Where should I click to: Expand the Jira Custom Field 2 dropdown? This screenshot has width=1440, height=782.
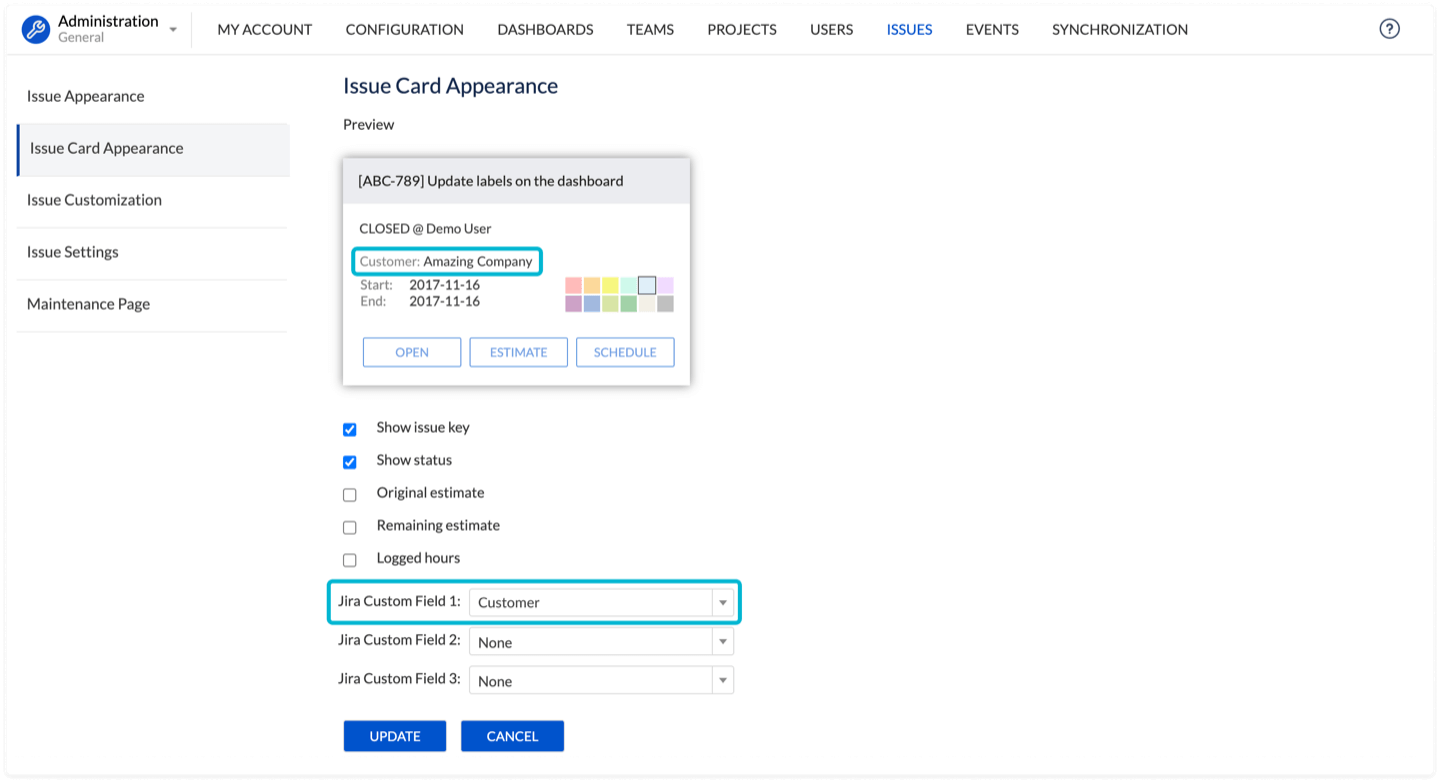601,642
